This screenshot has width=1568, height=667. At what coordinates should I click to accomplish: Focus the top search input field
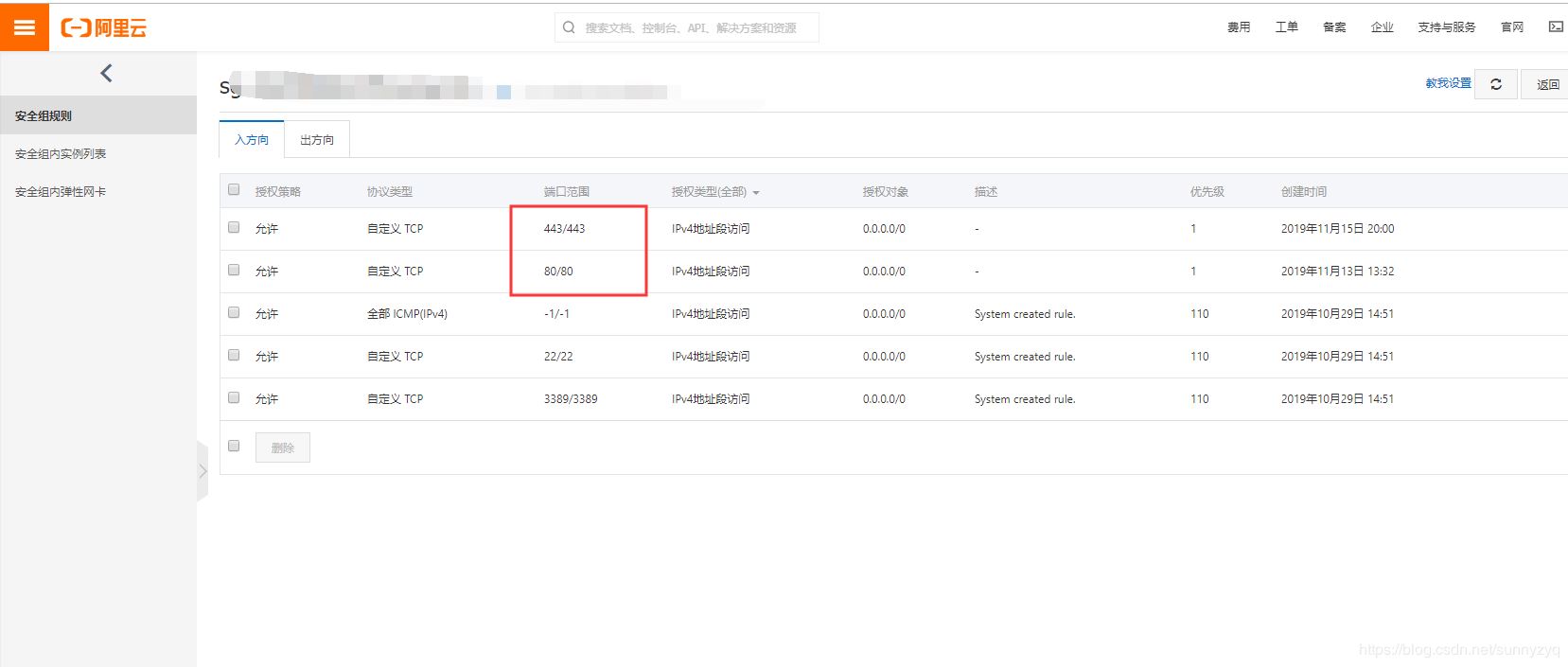coord(691,28)
